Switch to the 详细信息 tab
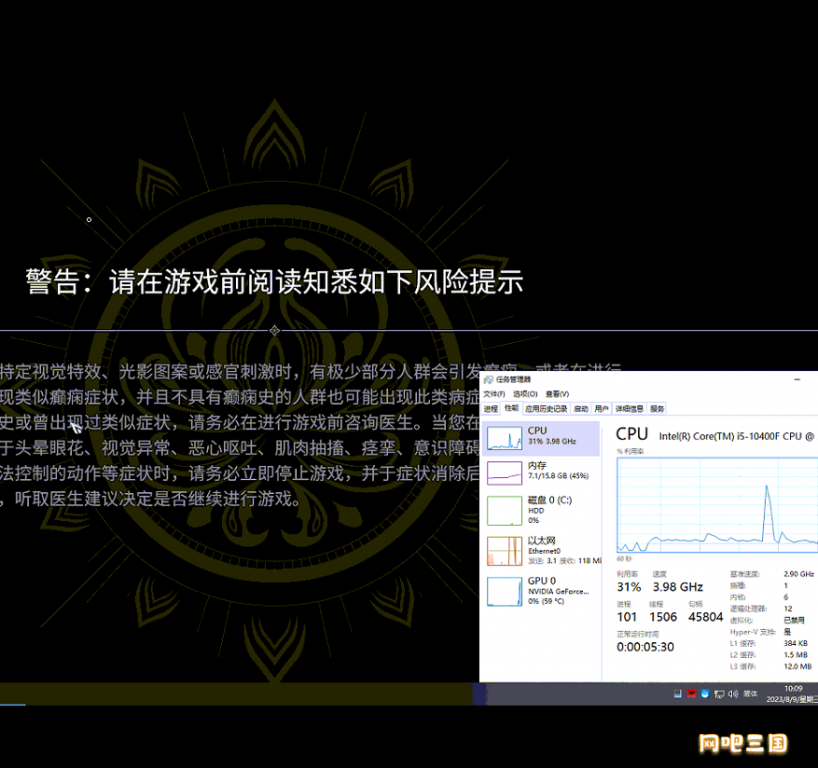This screenshot has width=818, height=768. point(629,409)
